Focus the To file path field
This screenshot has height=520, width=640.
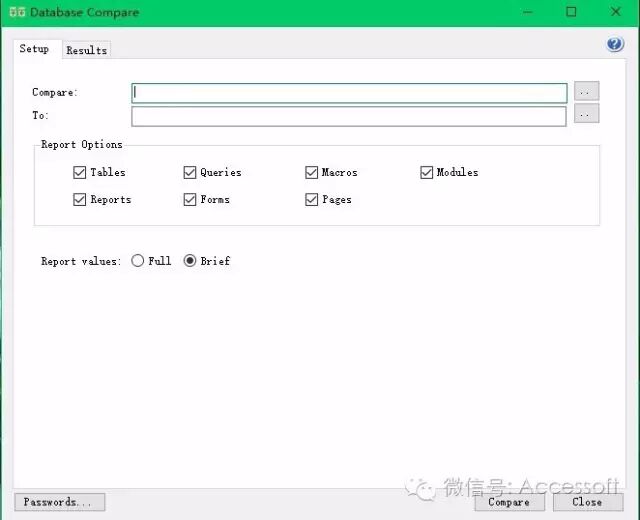(349, 116)
